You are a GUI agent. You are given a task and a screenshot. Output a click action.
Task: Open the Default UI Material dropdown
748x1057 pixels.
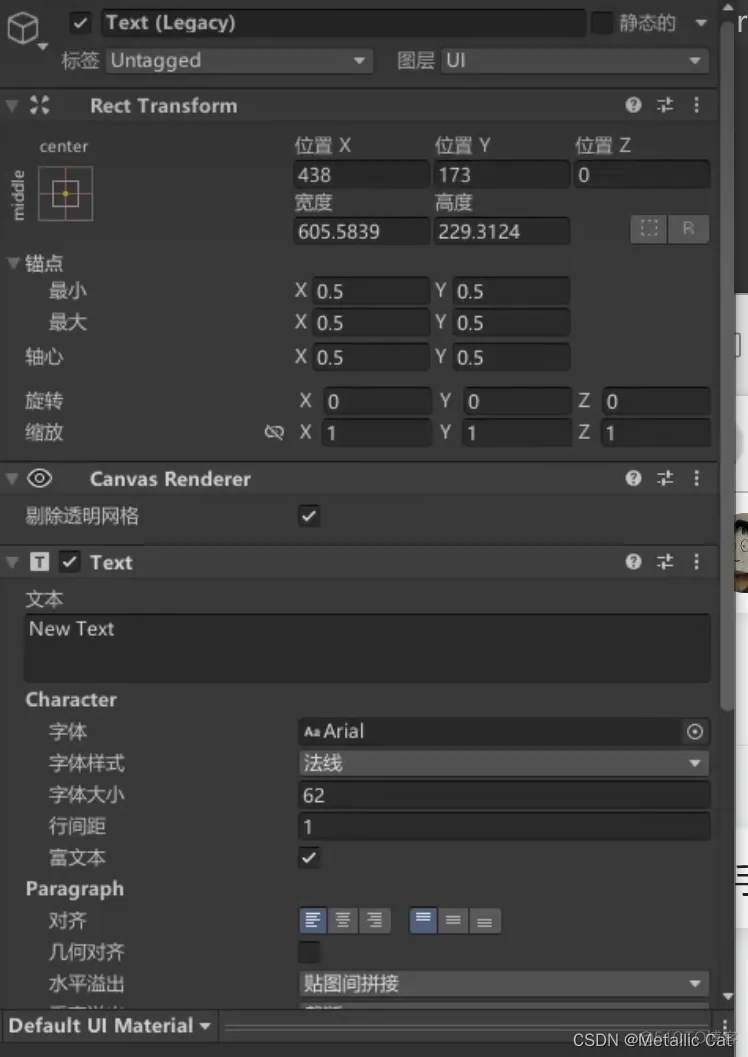(109, 1026)
